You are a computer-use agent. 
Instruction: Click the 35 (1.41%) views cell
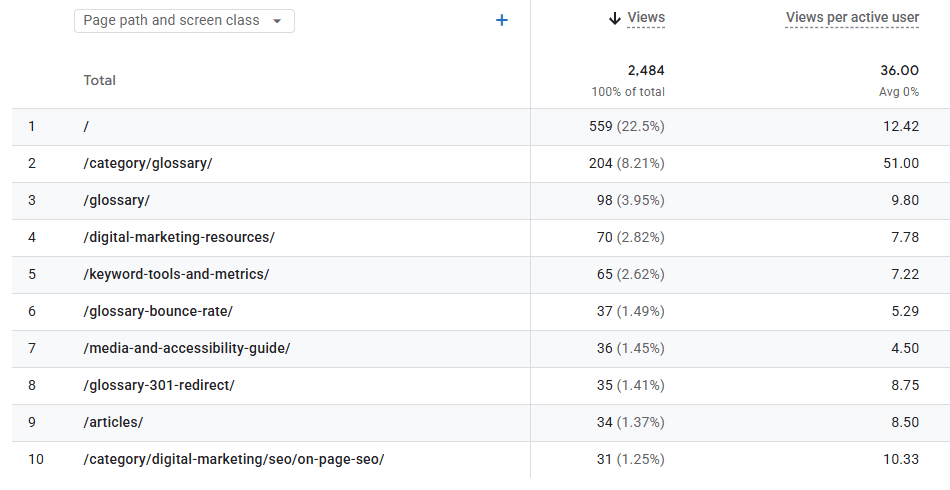tap(630, 385)
